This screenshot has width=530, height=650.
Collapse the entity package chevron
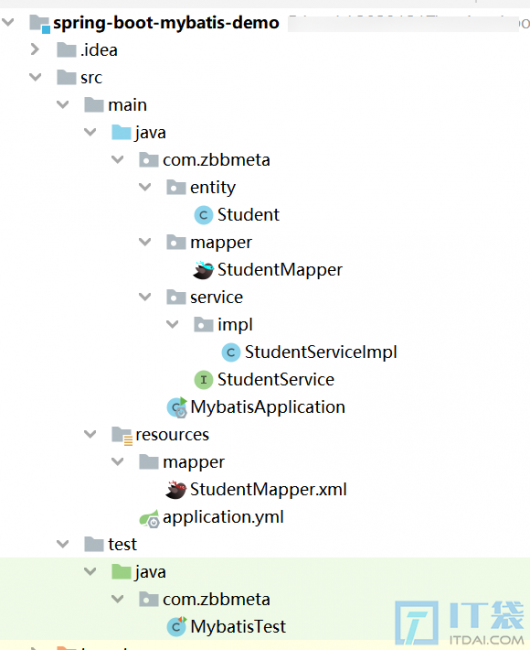145,187
